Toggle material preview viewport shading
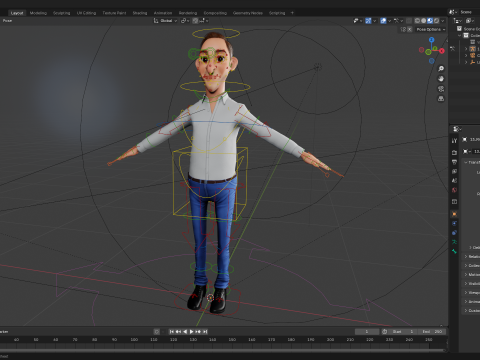Image resolution: width=480 pixels, height=360 pixels. pyautogui.click(x=430, y=21)
